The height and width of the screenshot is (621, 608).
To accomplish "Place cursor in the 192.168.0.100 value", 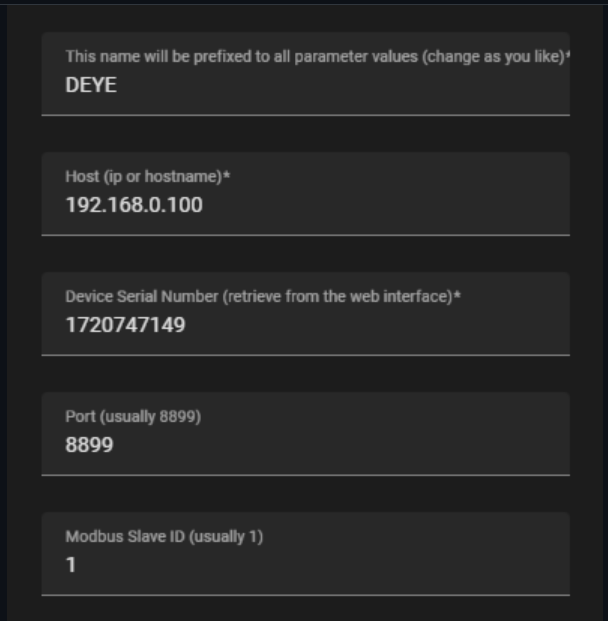I will tap(133, 206).
